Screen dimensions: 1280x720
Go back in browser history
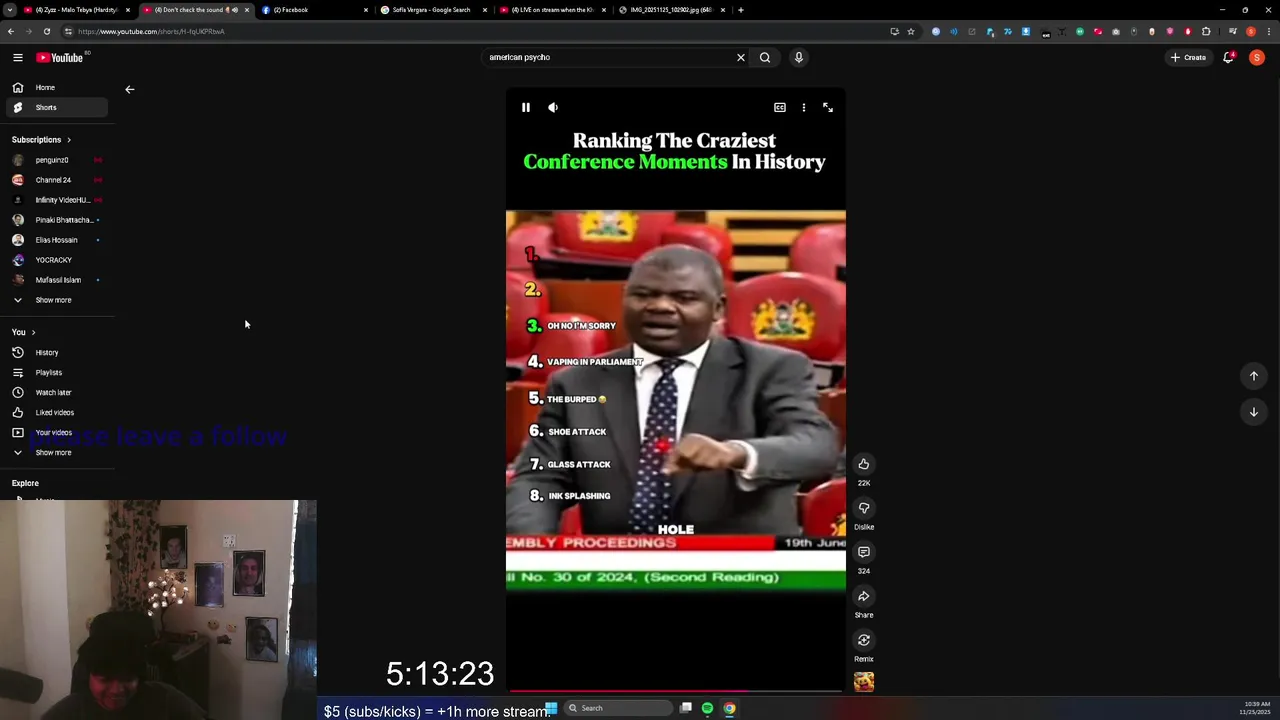click(x=11, y=31)
